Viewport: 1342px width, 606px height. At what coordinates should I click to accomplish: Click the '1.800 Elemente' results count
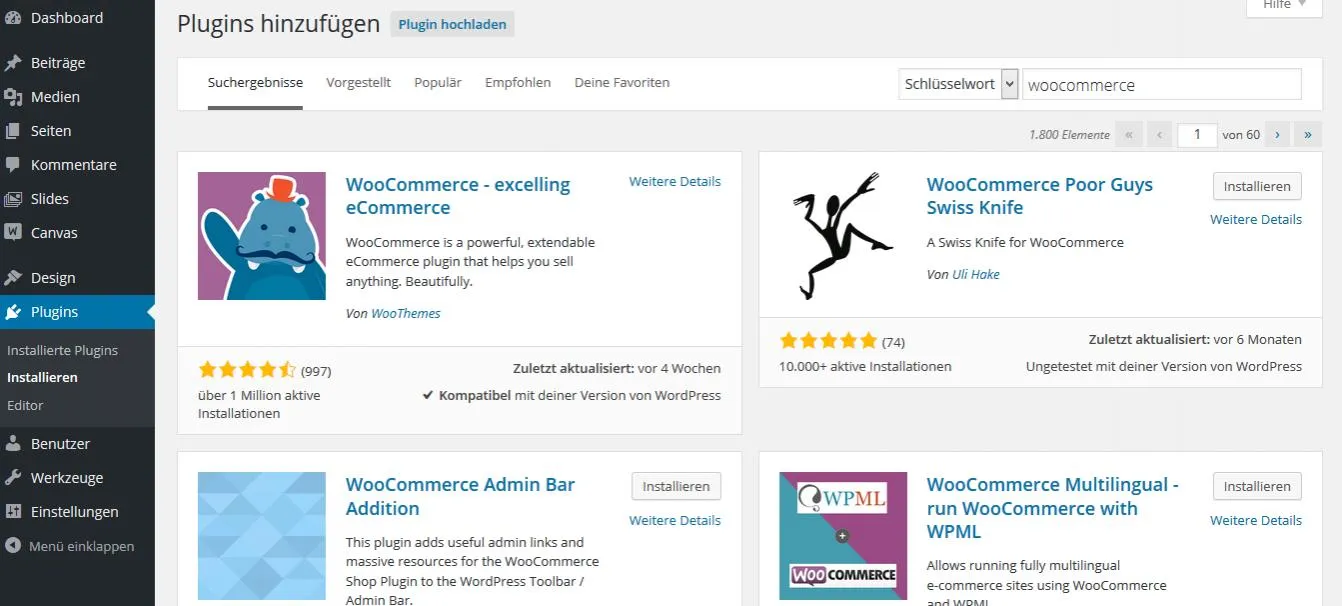tap(1069, 135)
